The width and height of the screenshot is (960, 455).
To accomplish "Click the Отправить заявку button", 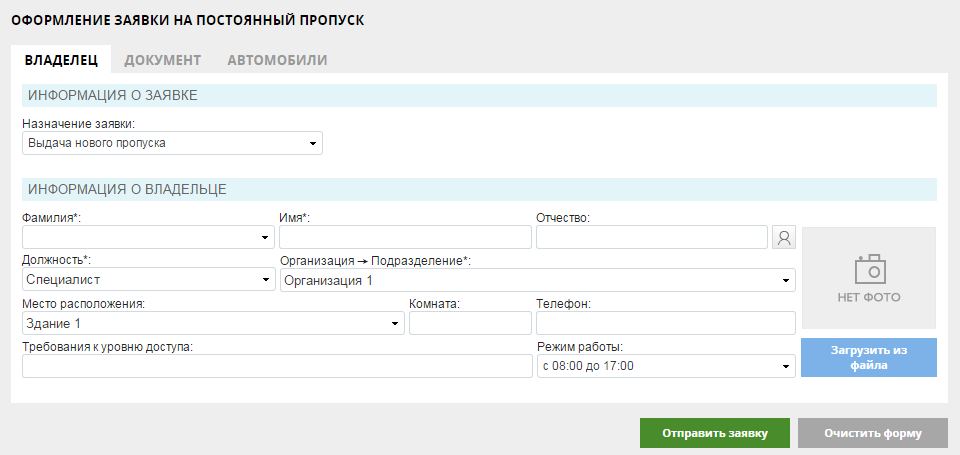I will click(x=714, y=433).
